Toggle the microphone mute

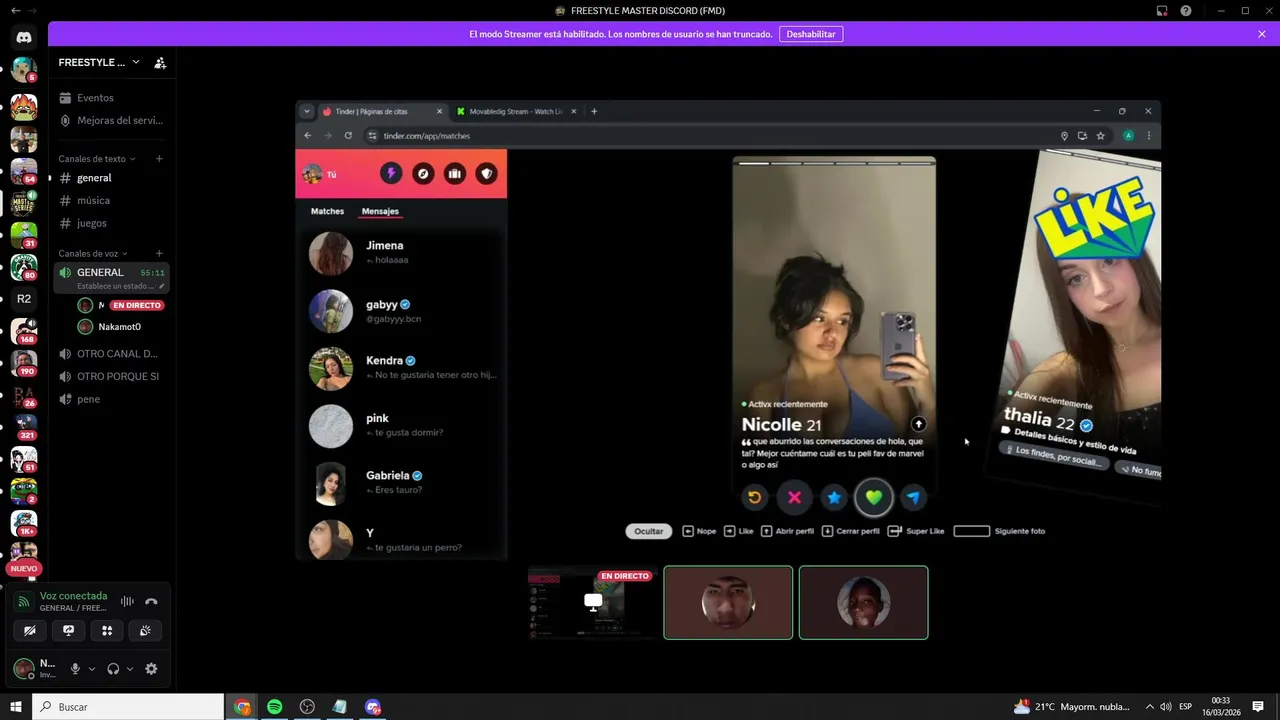(75, 669)
